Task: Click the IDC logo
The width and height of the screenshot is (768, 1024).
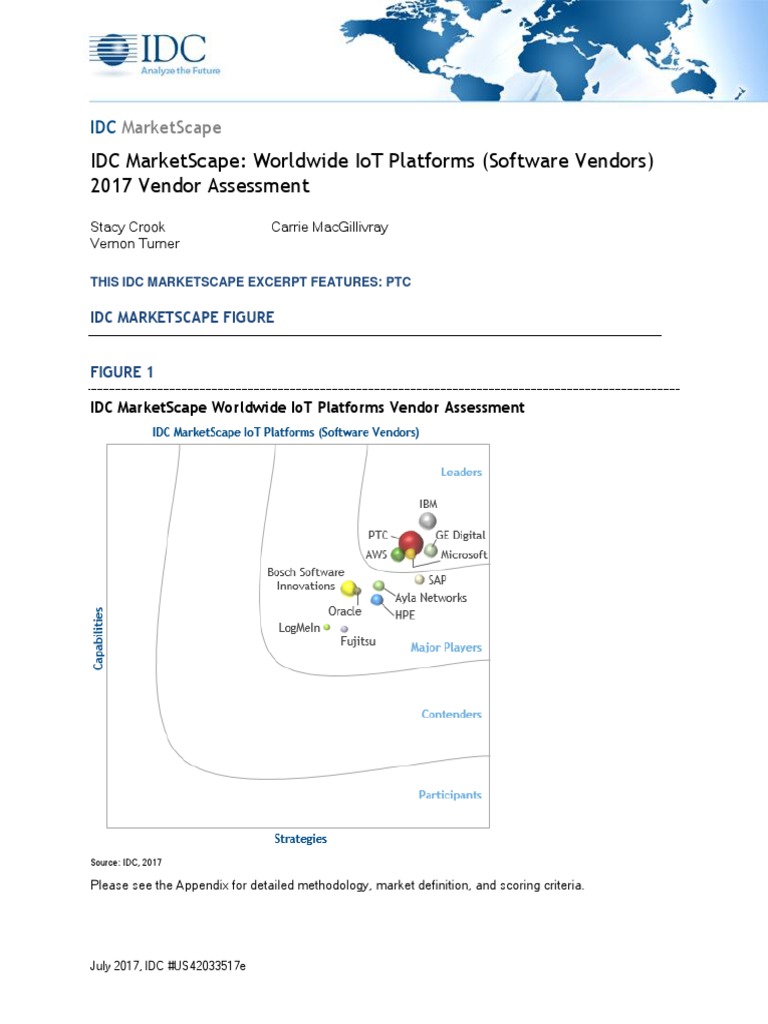Action: tap(155, 53)
